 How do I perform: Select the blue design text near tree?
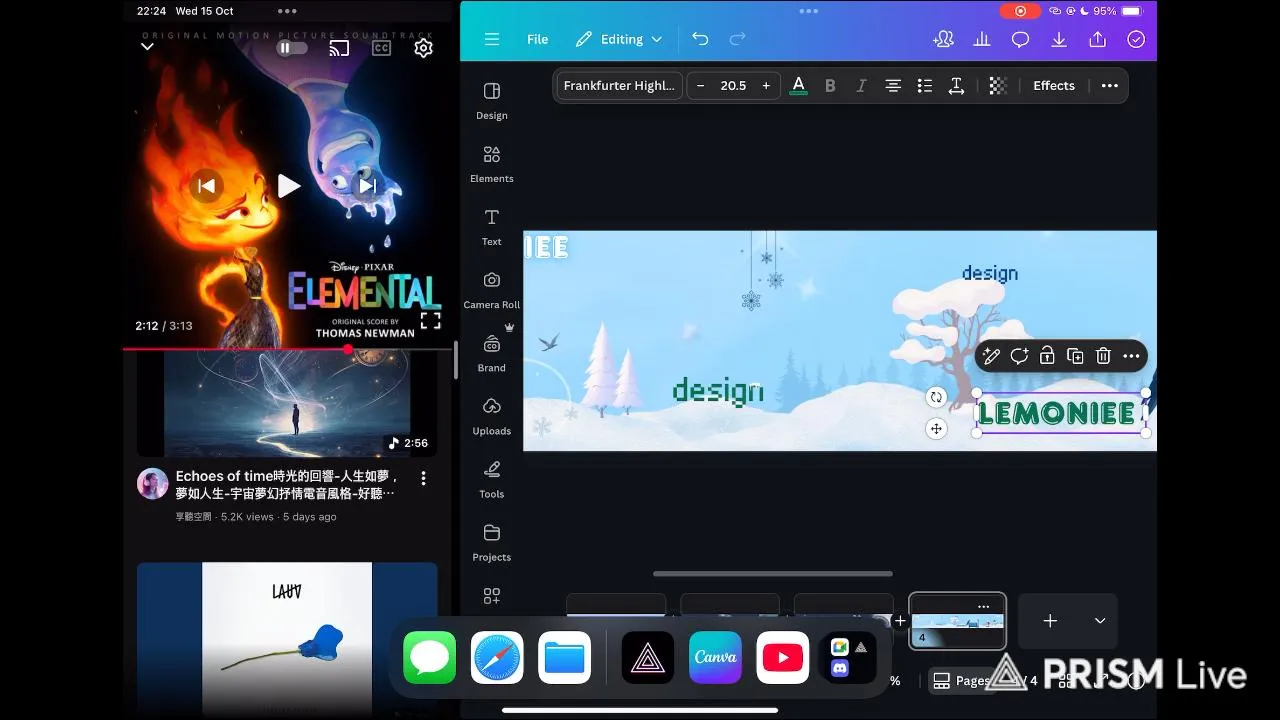[x=990, y=273]
